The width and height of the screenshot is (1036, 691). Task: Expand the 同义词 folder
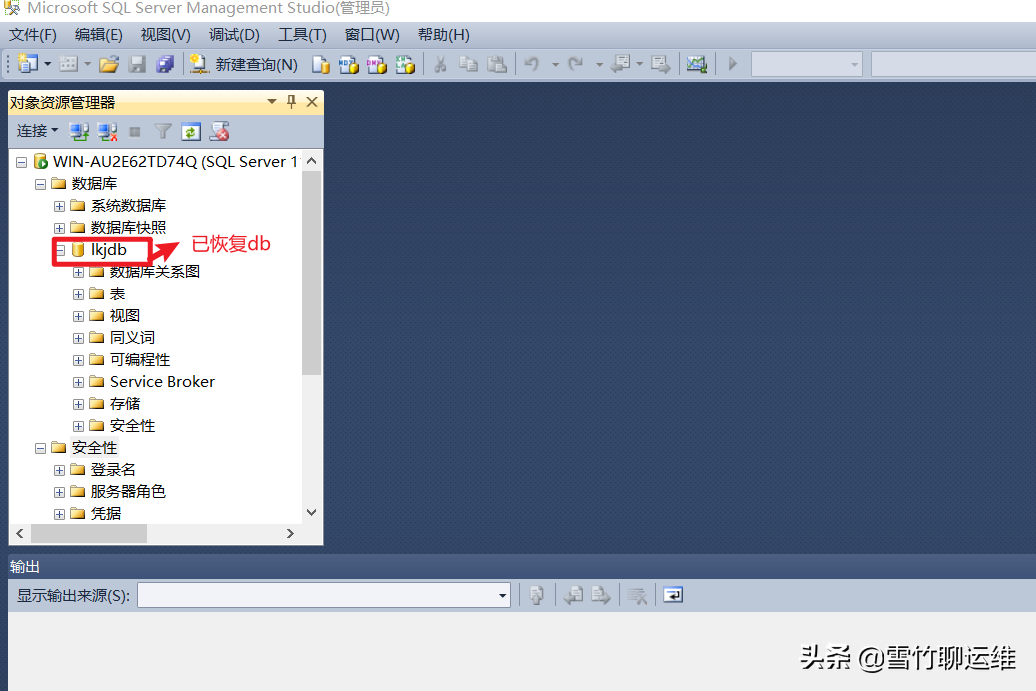[x=78, y=338]
